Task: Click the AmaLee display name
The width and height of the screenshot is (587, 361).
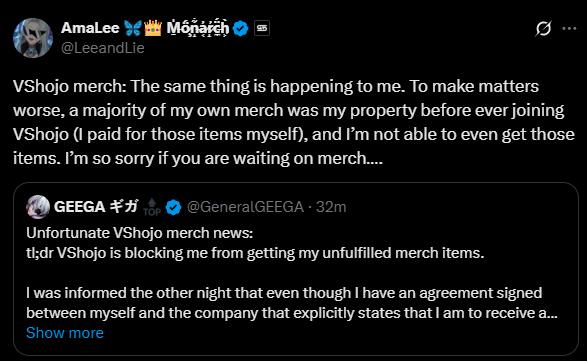Action: [x=90, y=28]
